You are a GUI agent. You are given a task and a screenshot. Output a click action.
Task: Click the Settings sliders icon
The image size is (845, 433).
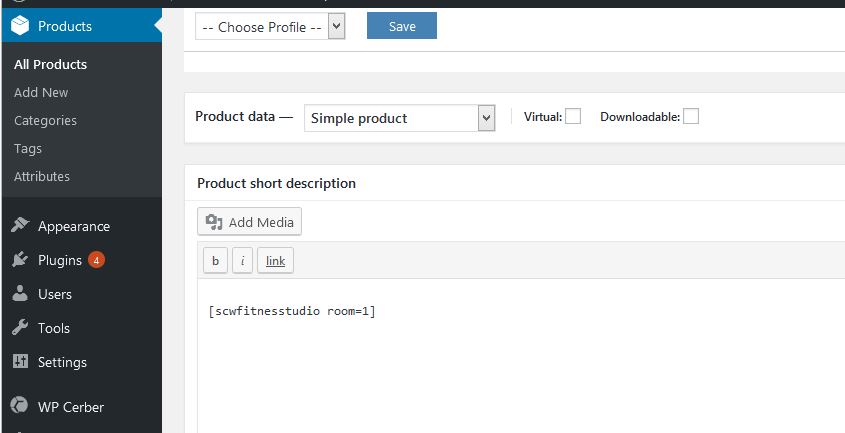tap(20, 362)
